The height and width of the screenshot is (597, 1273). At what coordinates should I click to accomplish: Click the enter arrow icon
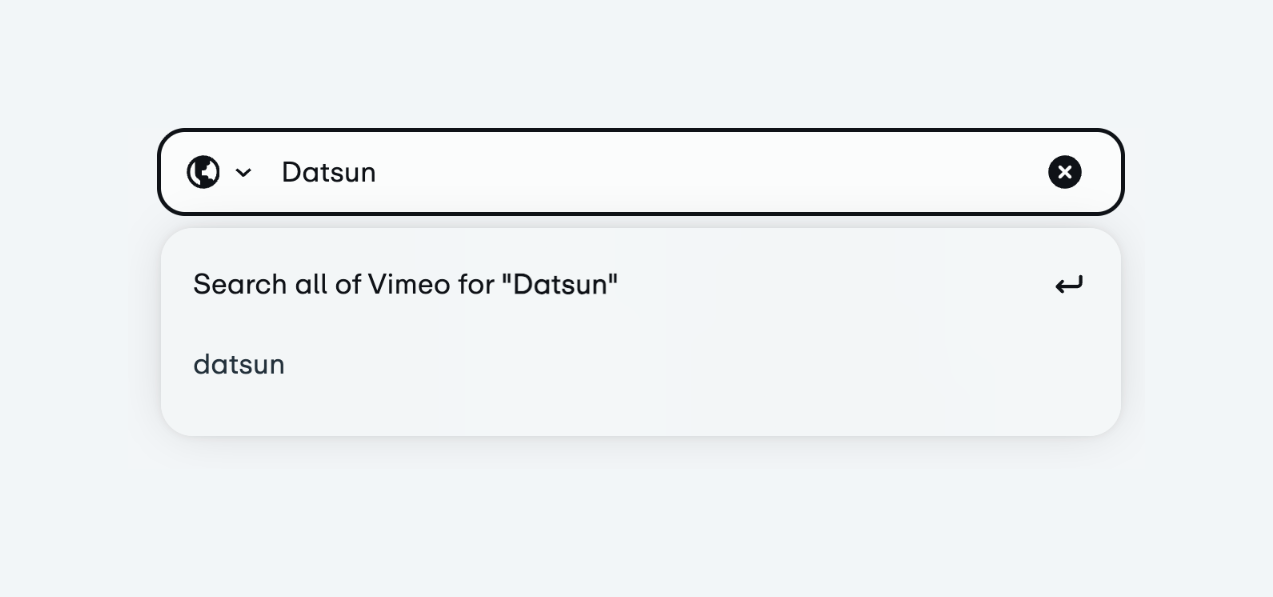pos(1068,285)
